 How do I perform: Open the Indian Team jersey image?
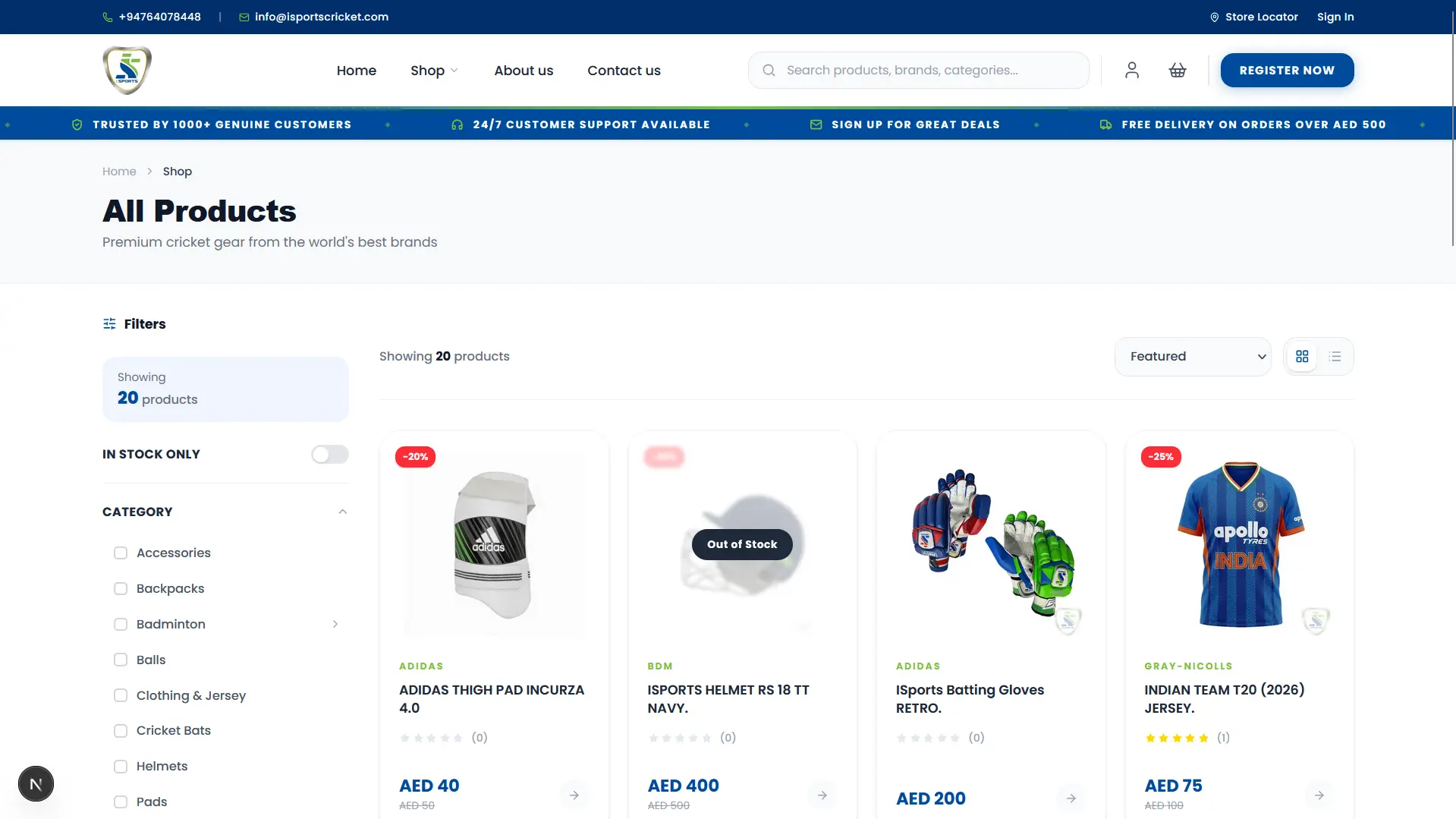1240,545
